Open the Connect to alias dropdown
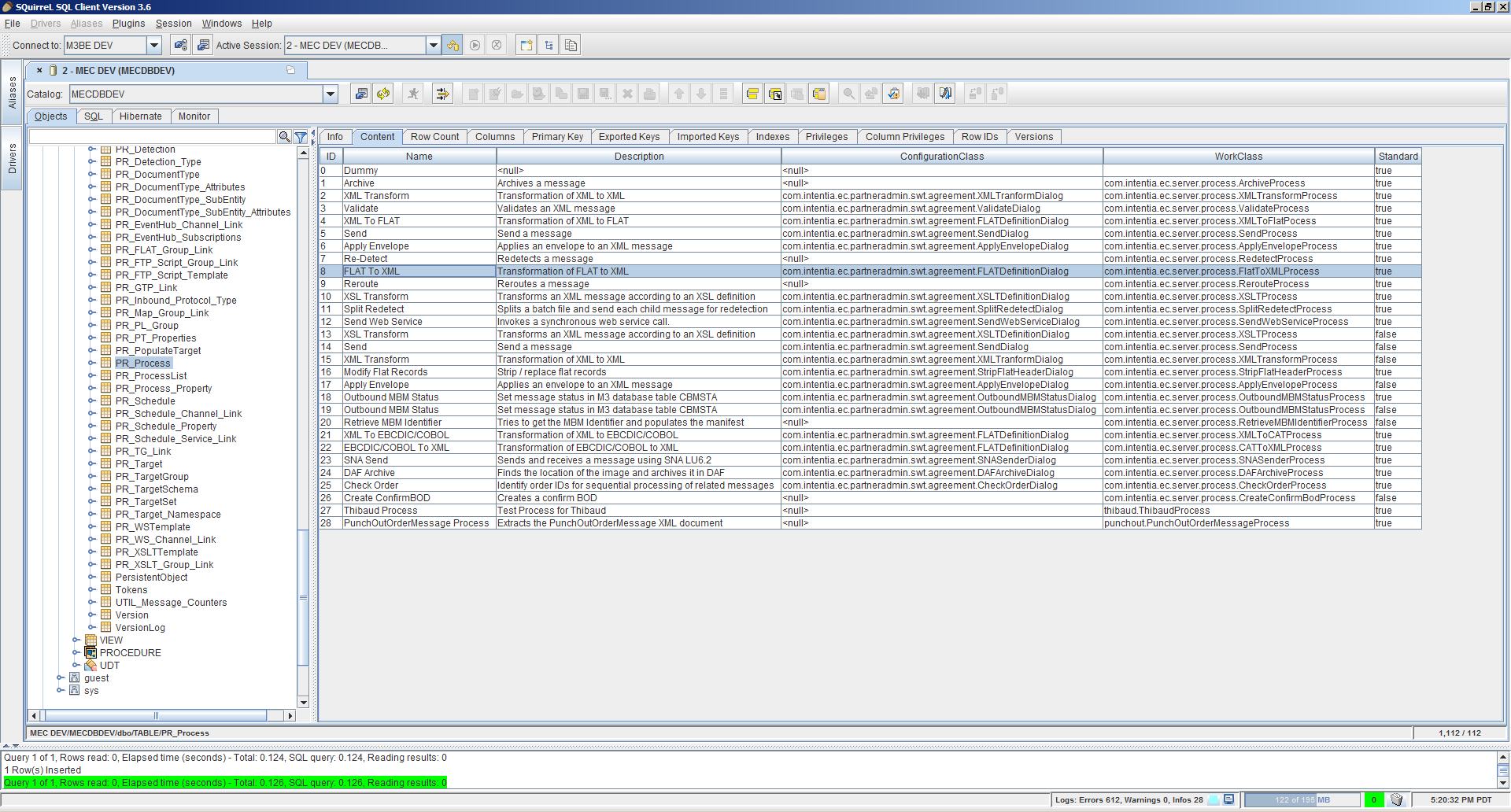The width and height of the screenshot is (1511, 812). point(154,45)
